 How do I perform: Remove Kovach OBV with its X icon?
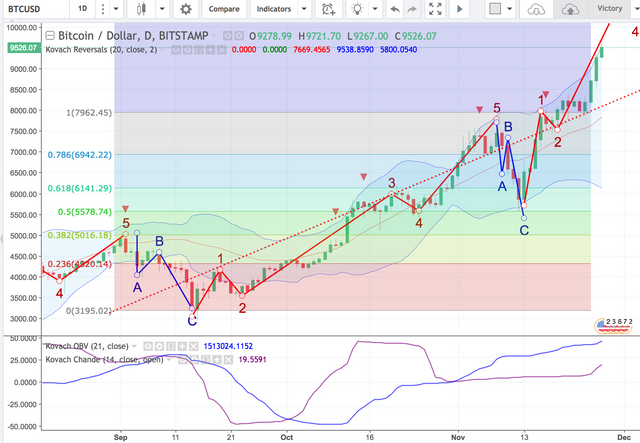click(193, 346)
